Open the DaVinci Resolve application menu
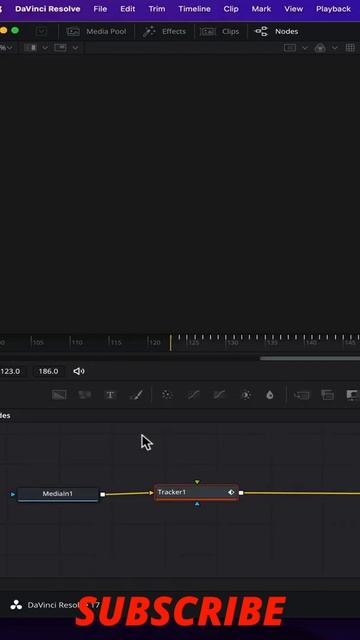 pyautogui.click(x=47, y=9)
